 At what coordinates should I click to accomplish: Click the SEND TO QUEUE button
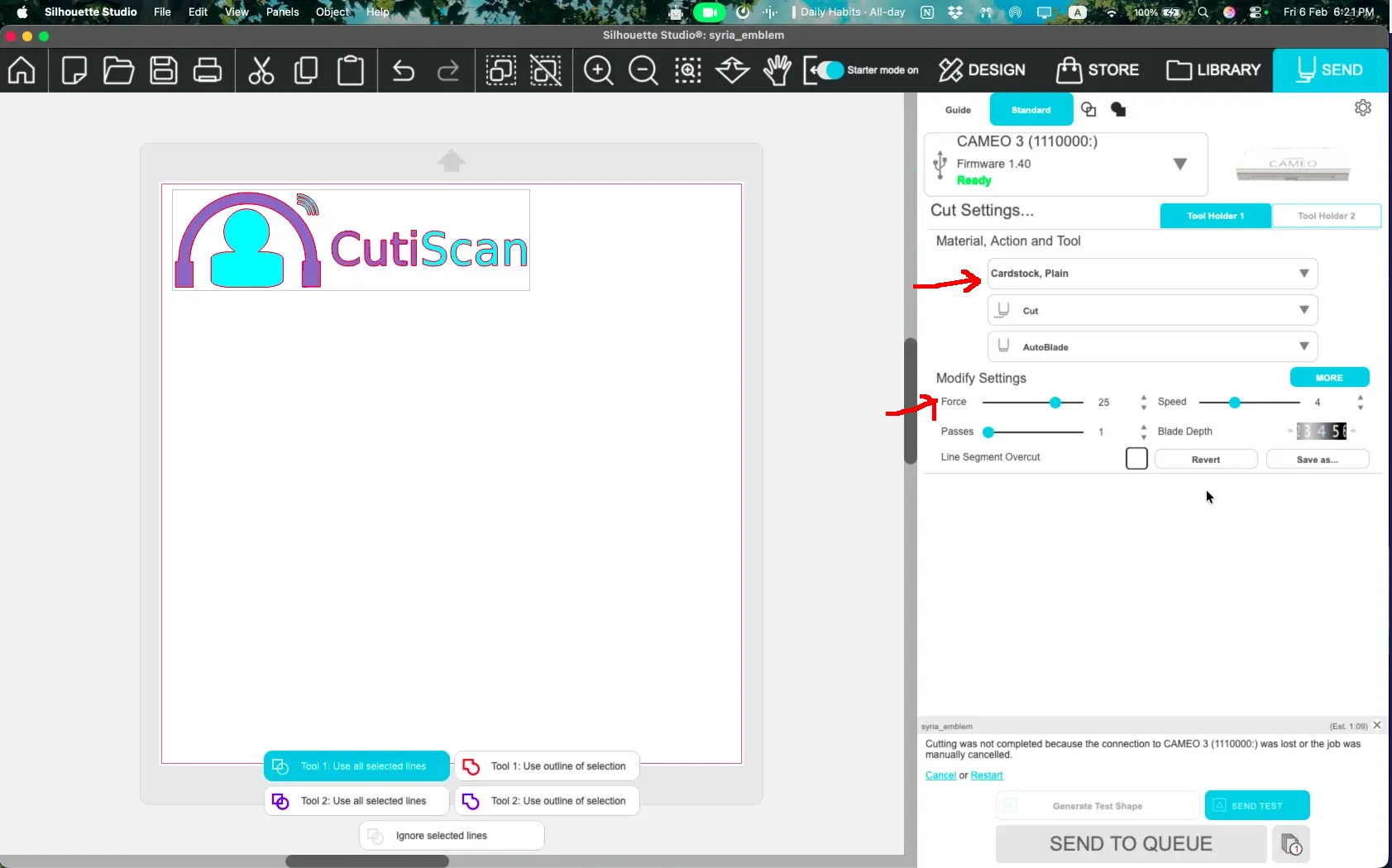click(x=1131, y=844)
